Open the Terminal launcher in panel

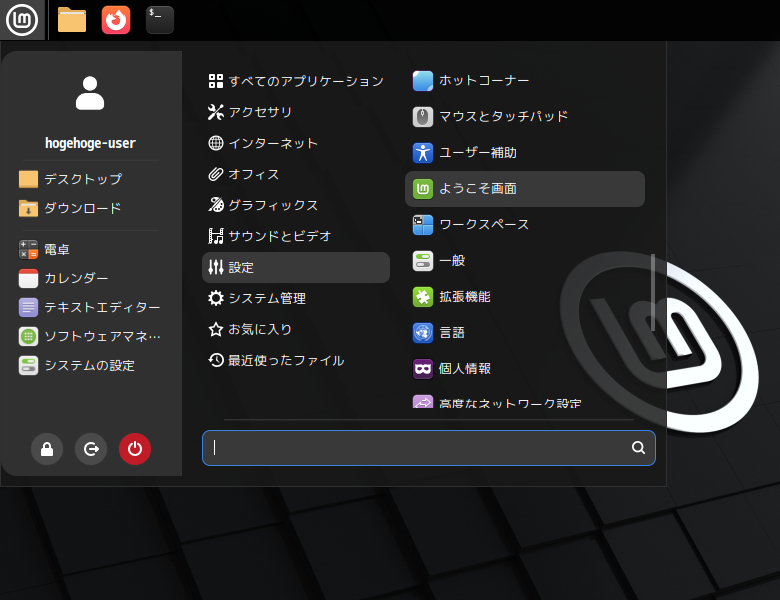pyautogui.click(x=160, y=20)
